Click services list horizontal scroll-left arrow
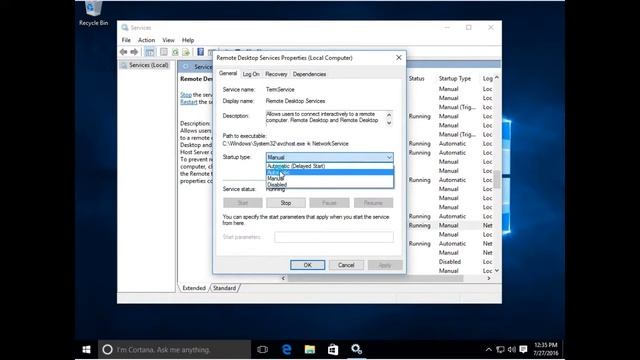640x360 pixels. [283, 278]
